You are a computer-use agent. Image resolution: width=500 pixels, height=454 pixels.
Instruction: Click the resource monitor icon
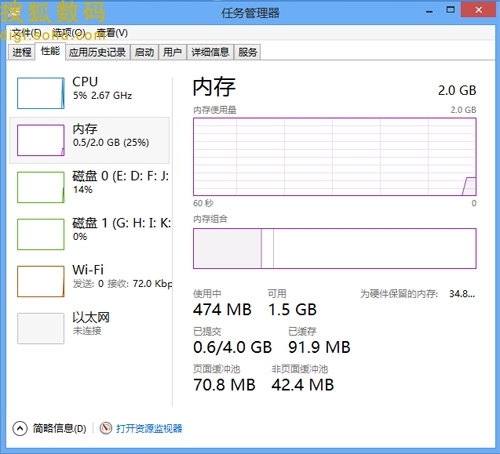(106, 428)
